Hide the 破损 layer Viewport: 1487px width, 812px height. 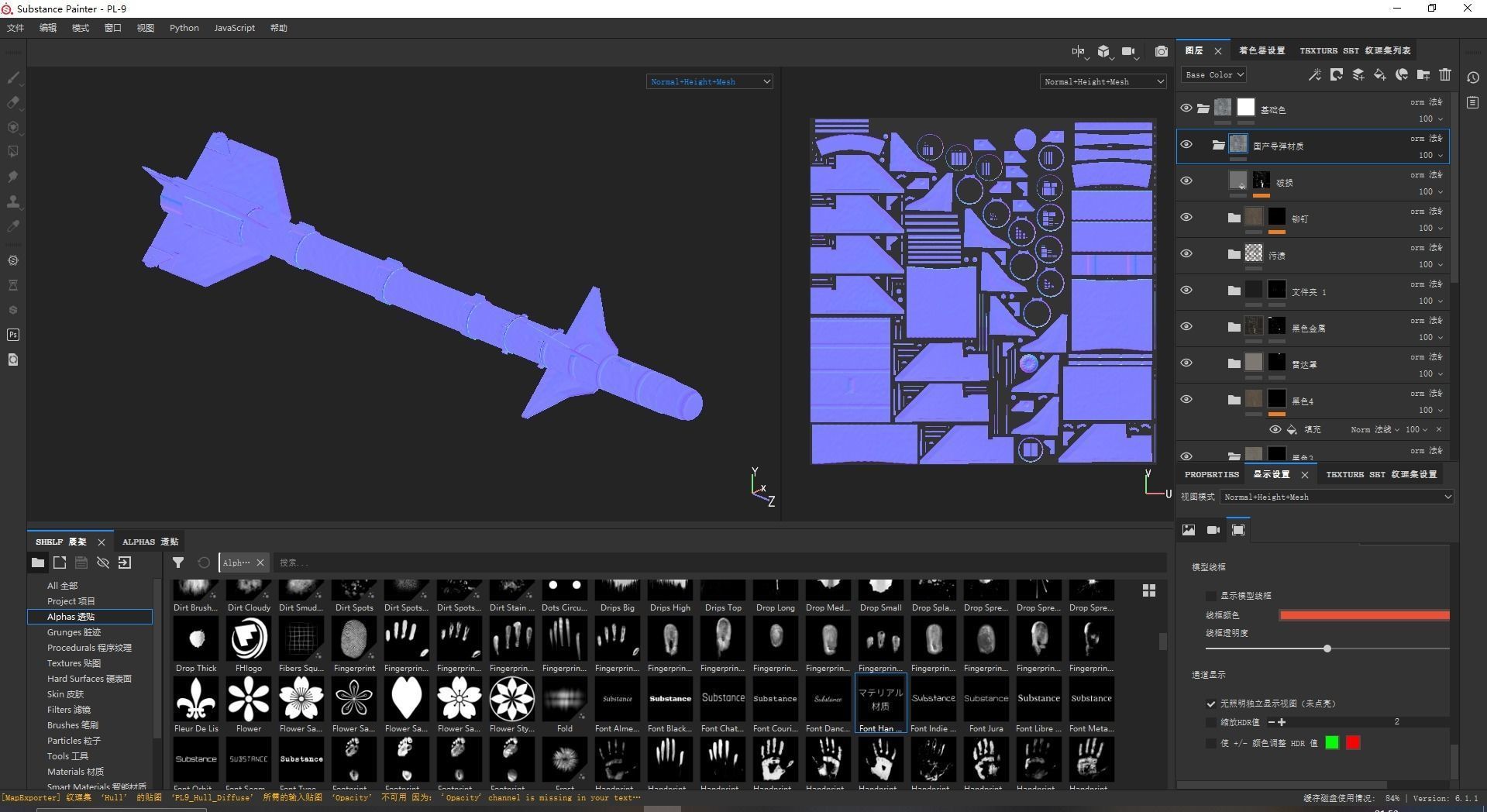tap(1186, 181)
